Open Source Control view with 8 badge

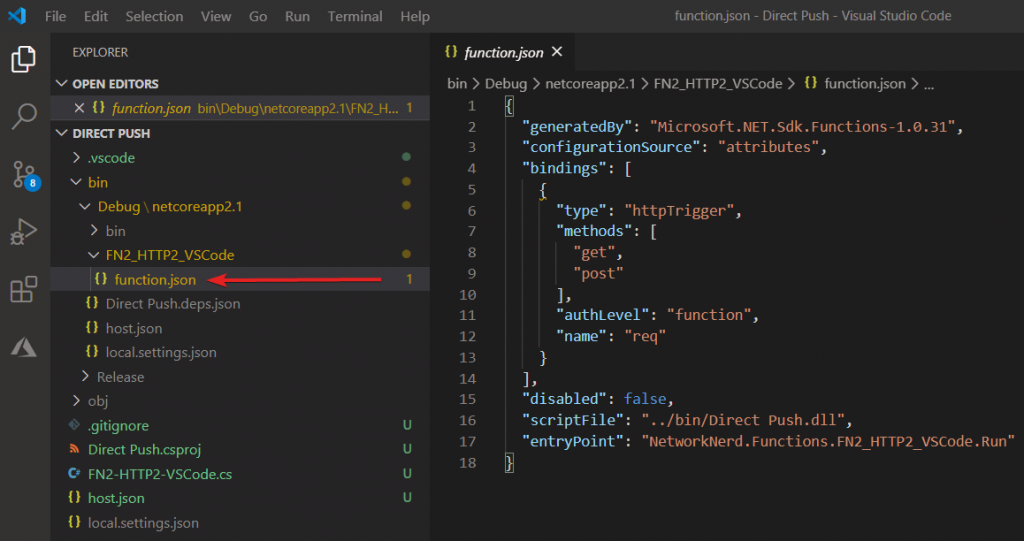pos(25,175)
